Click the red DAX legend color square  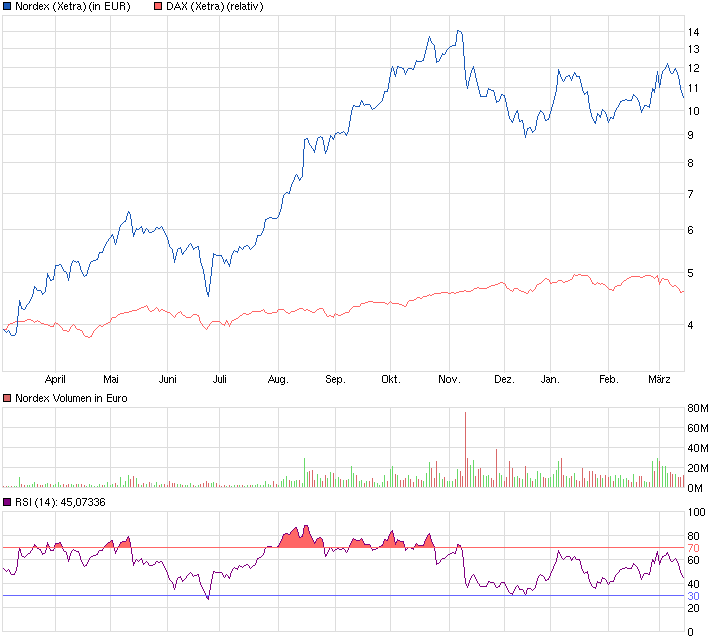pyautogui.click(x=158, y=6)
